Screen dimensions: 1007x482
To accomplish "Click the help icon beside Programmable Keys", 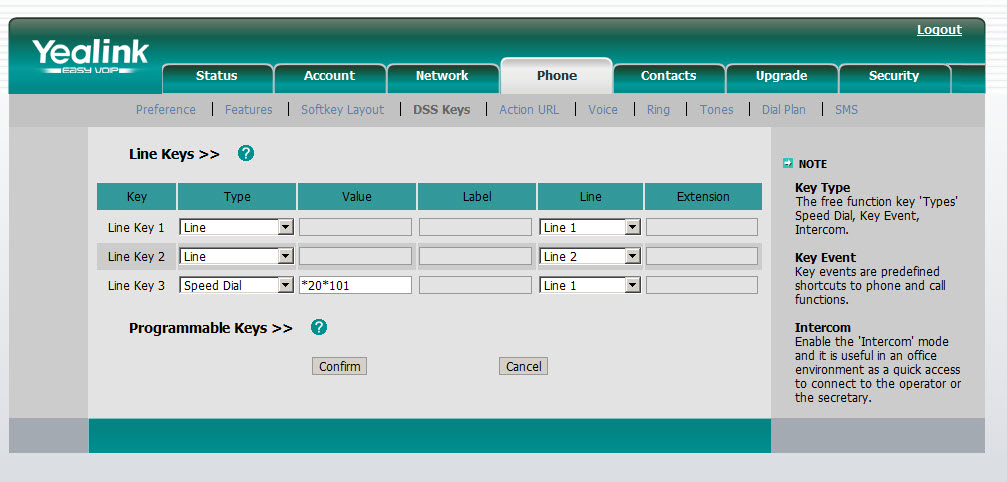I will [319, 328].
